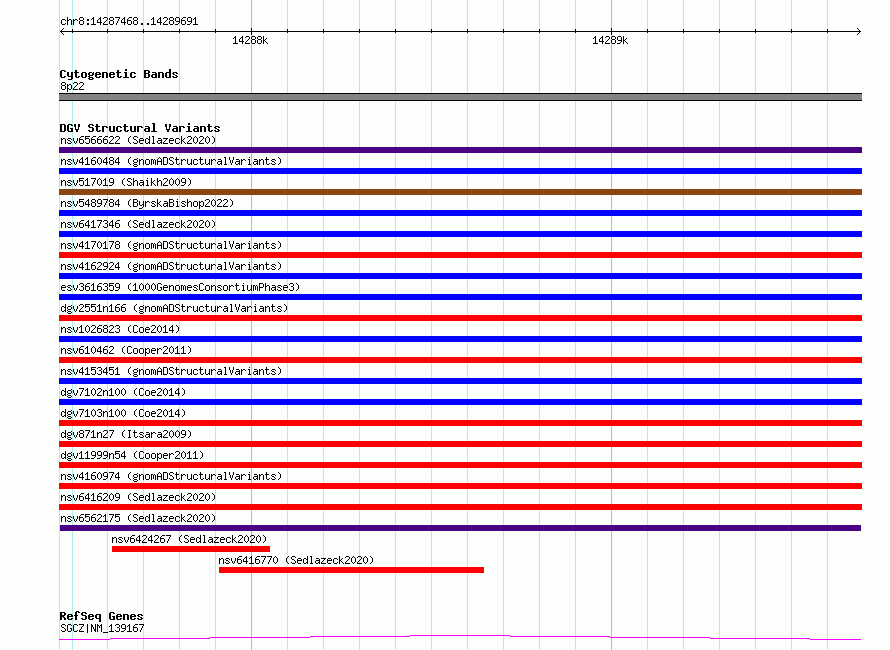Select variant label nsv4153451 (gnomADStructuralVariants)

coord(171,371)
